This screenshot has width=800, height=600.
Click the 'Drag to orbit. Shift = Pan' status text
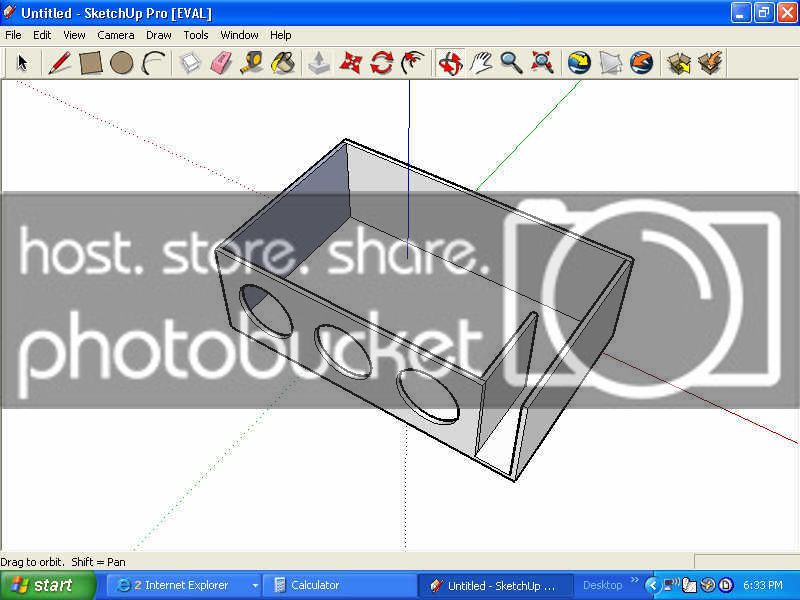pos(63,562)
